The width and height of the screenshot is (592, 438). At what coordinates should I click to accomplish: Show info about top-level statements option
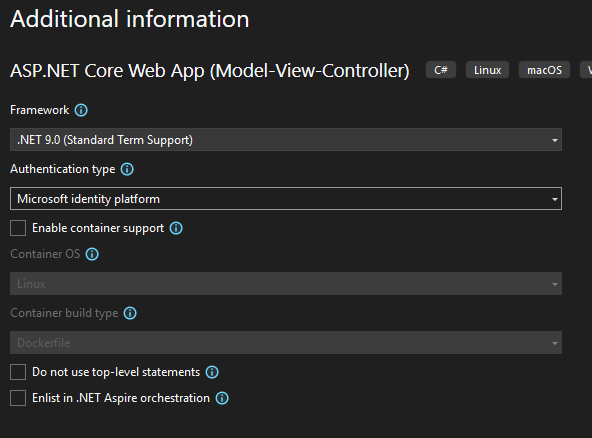pos(212,372)
